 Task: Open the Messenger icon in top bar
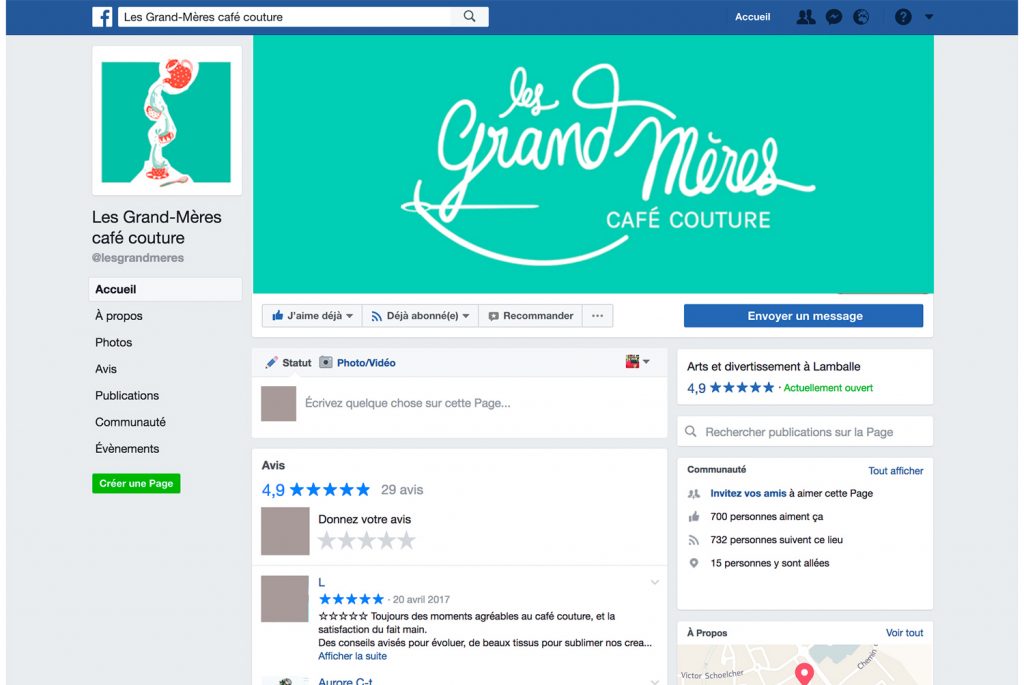(833, 17)
